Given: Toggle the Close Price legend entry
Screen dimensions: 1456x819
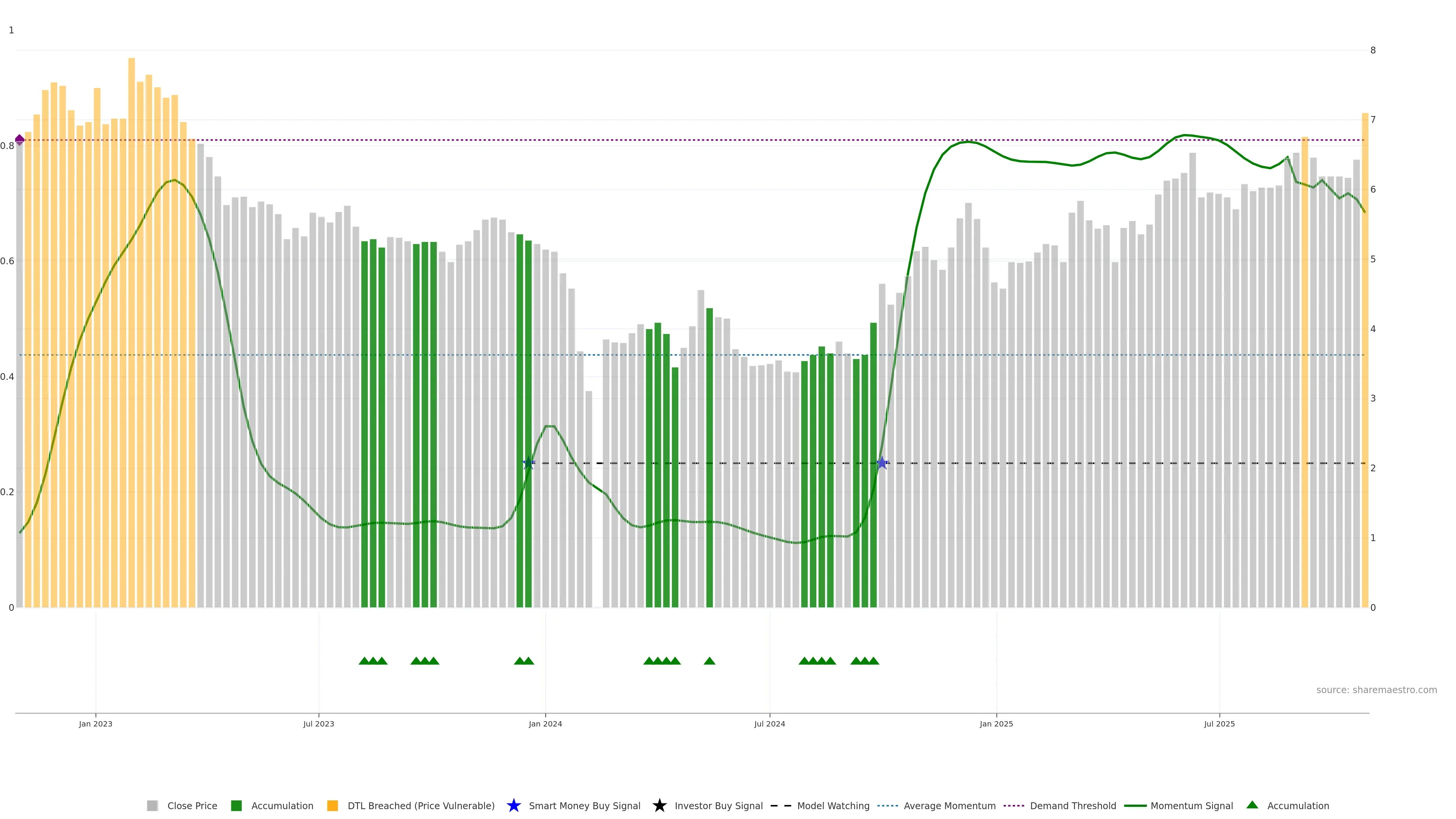Looking at the screenshot, I should 191,805.
